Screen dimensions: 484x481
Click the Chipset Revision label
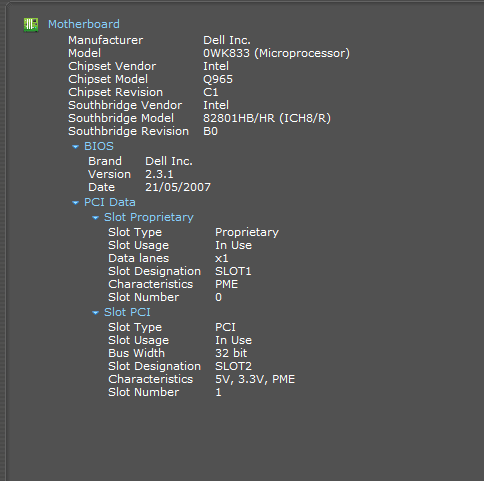point(116,92)
